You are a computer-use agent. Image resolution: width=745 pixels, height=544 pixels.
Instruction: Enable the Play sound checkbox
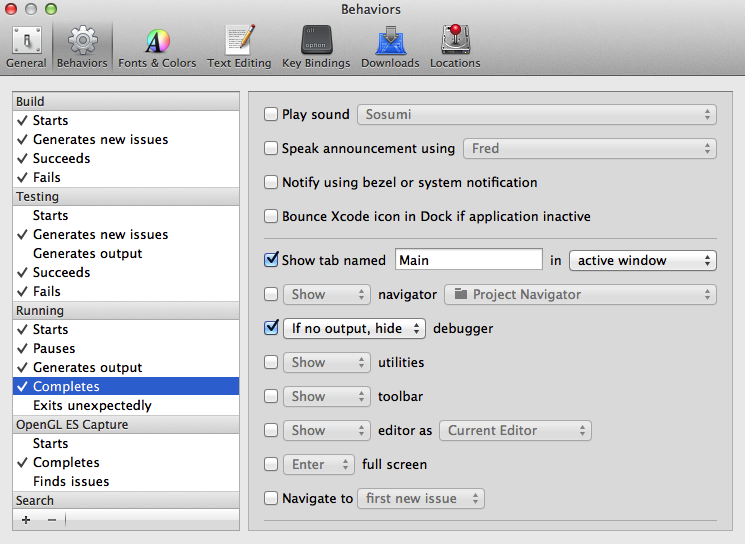point(271,115)
